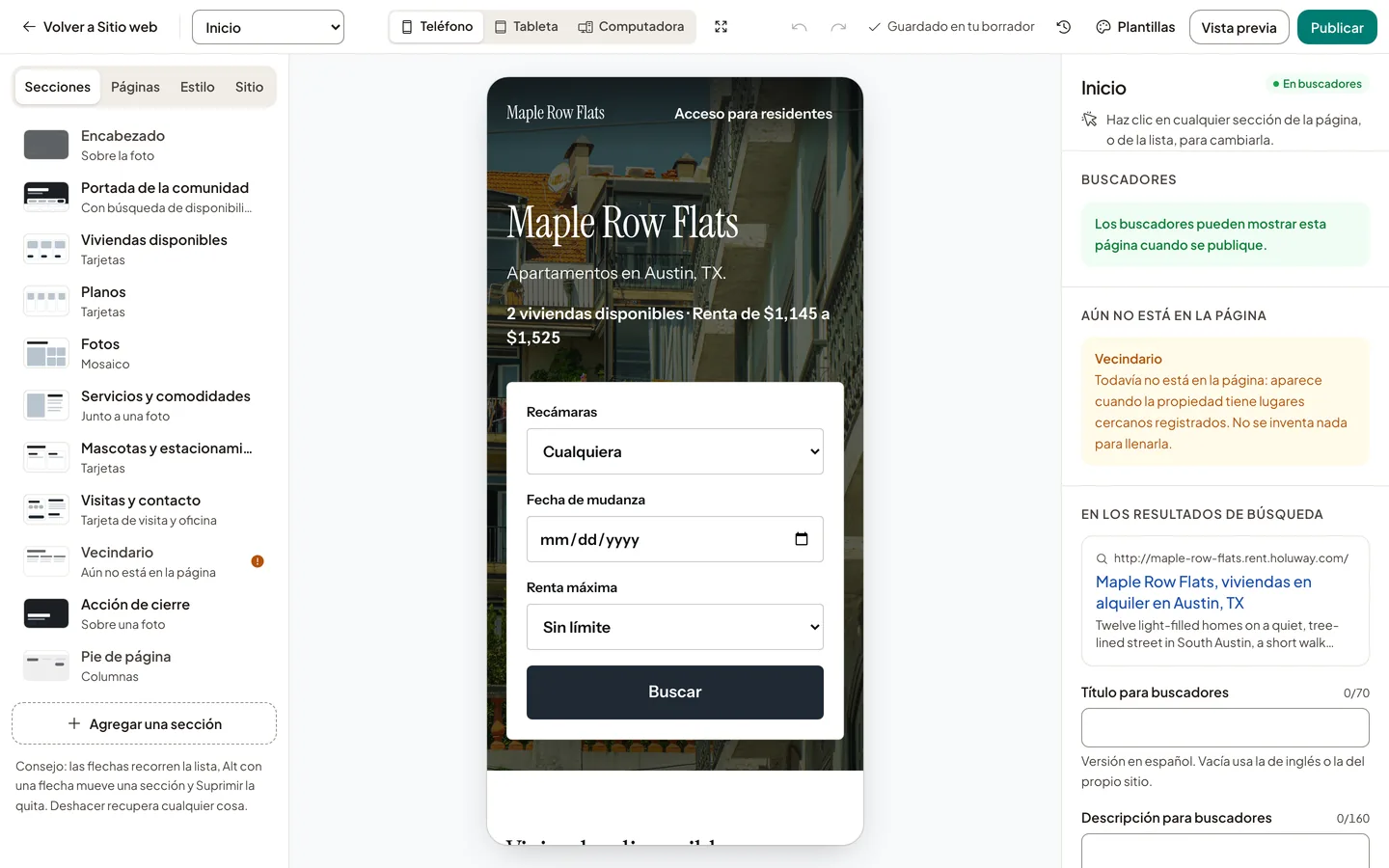Open the Planos section
Image resolution: width=1389 pixels, height=868 pixels.
(145, 301)
